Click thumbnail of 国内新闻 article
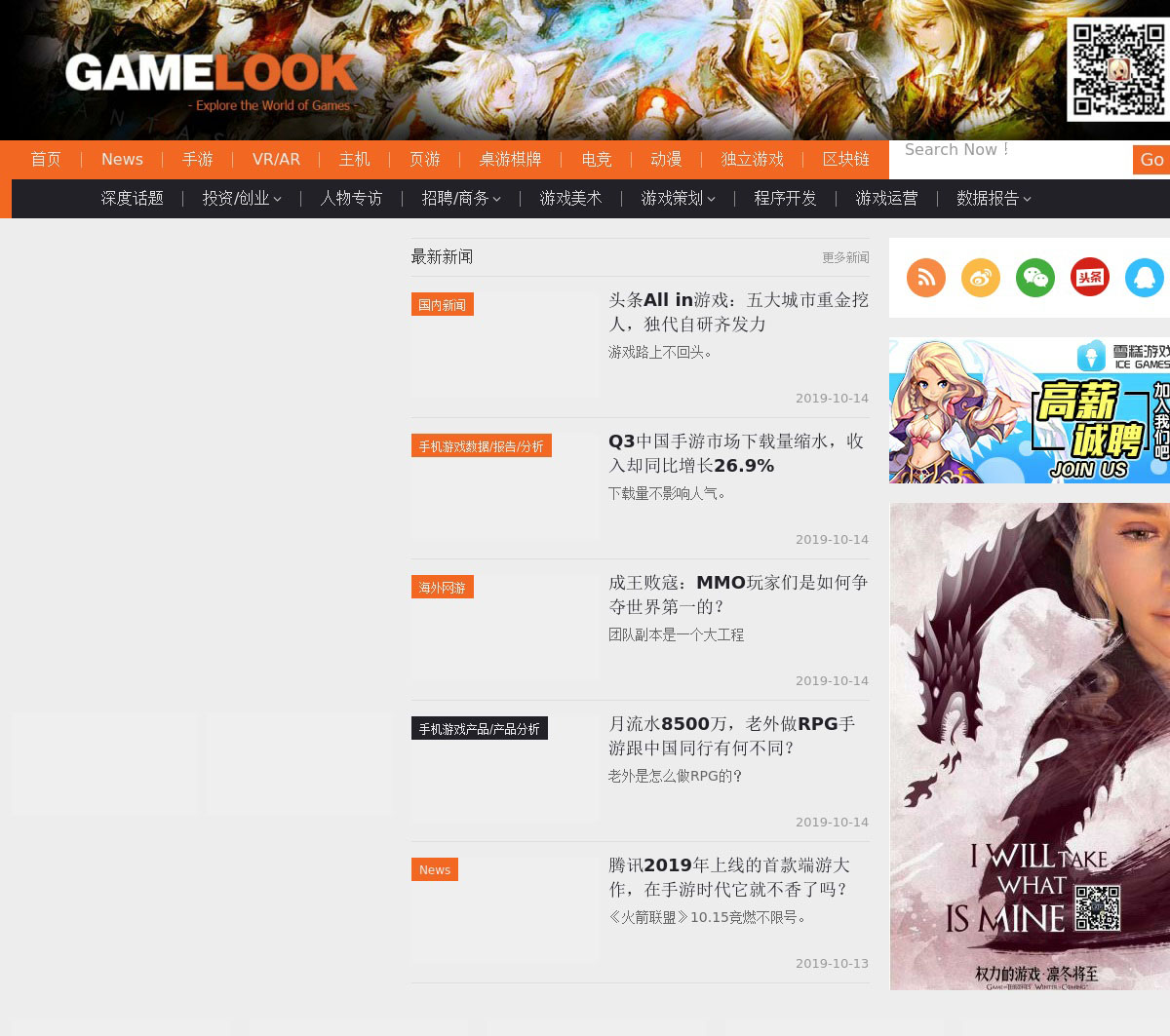1170x1036 pixels. pyautogui.click(x=505, y=344)
